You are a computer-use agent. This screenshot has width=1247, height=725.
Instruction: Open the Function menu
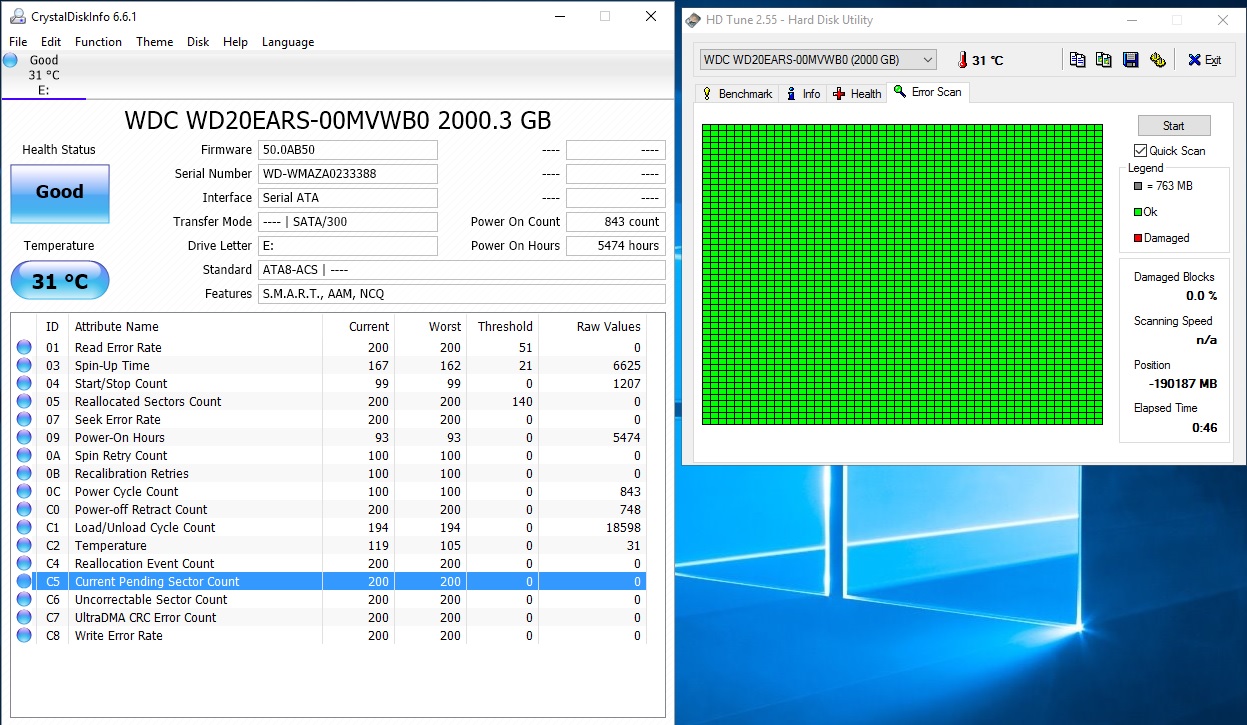click(98, 42)
